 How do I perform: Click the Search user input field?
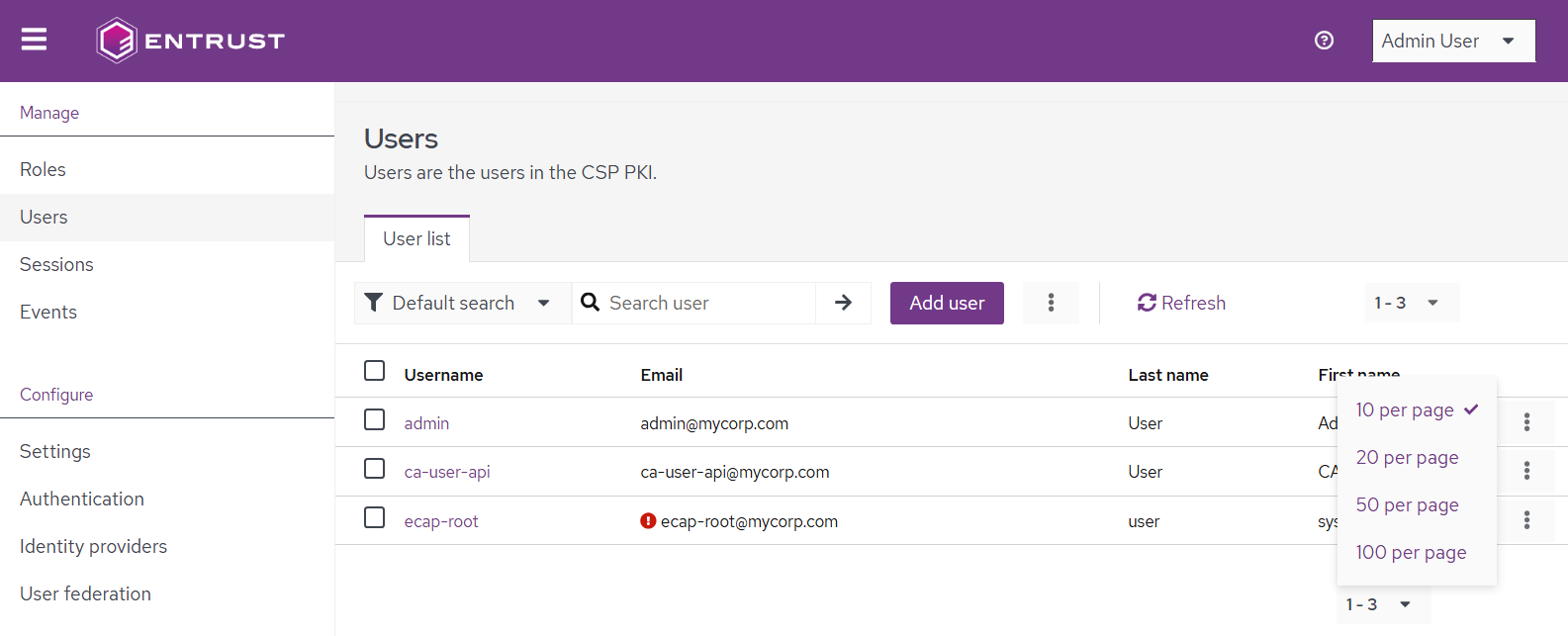tap(707, 303)
